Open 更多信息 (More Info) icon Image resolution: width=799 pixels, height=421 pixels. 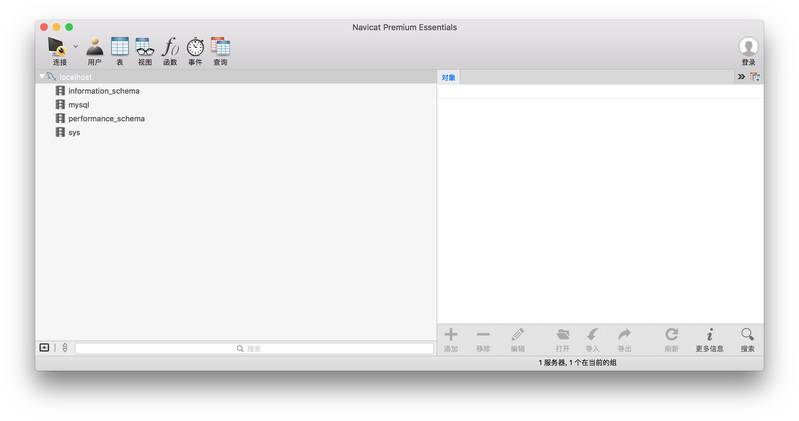pyautogui.click(x=709, y=335)
